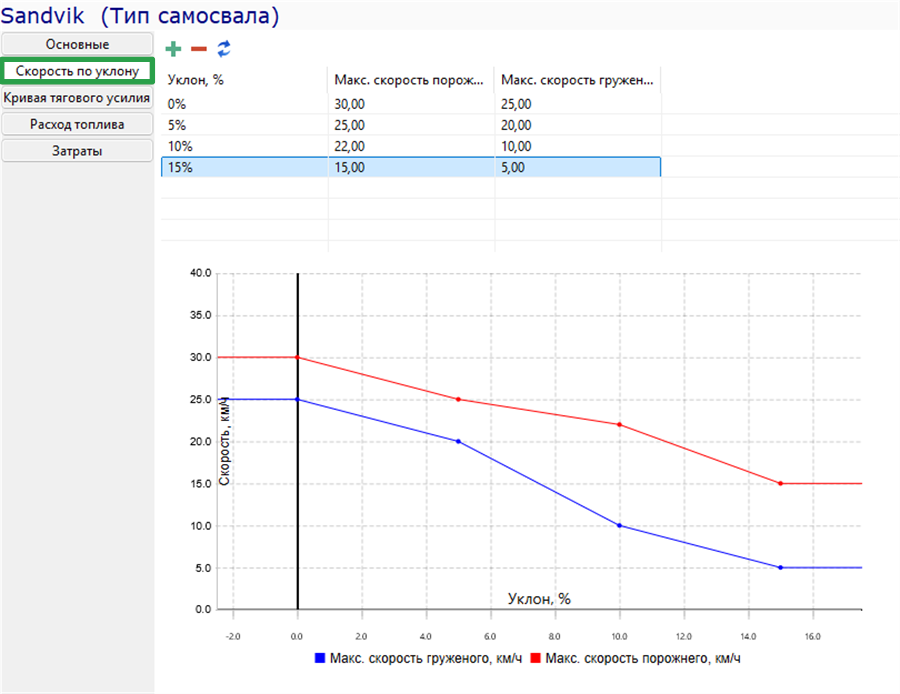The width and height of the screenshot is (900, 694).
Task: Click the blue legend swatch for груженого
Action: tap(320, 658)
